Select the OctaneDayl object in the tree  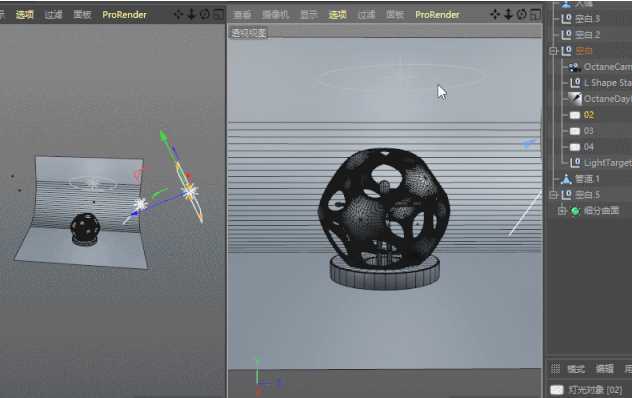click(607, 99)
